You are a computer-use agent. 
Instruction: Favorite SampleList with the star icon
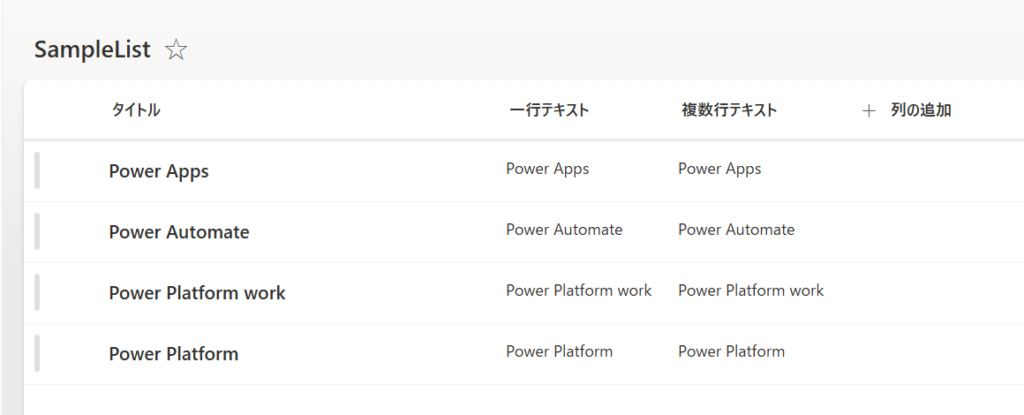point(176,50)
